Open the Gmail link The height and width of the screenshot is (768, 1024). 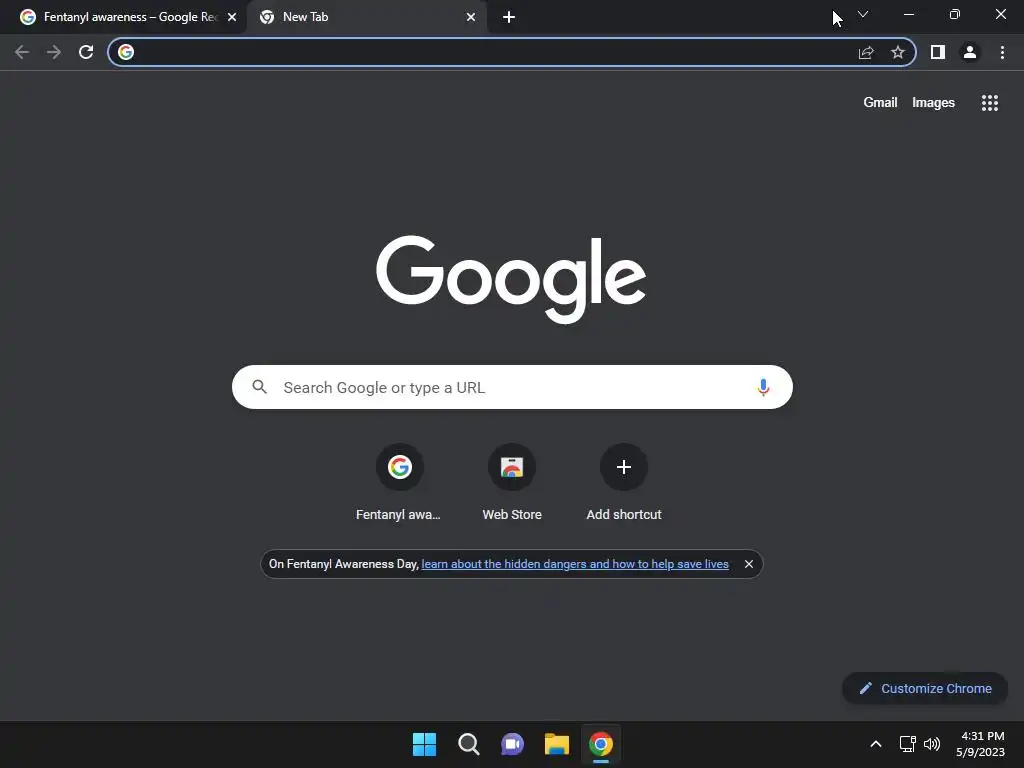[880, 103]
